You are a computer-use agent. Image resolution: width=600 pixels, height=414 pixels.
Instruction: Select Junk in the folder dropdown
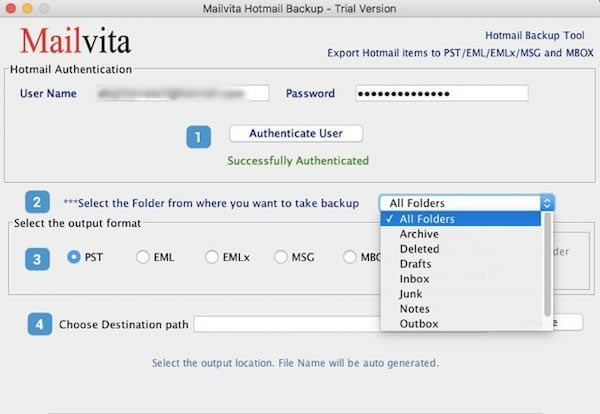[411, 294]
